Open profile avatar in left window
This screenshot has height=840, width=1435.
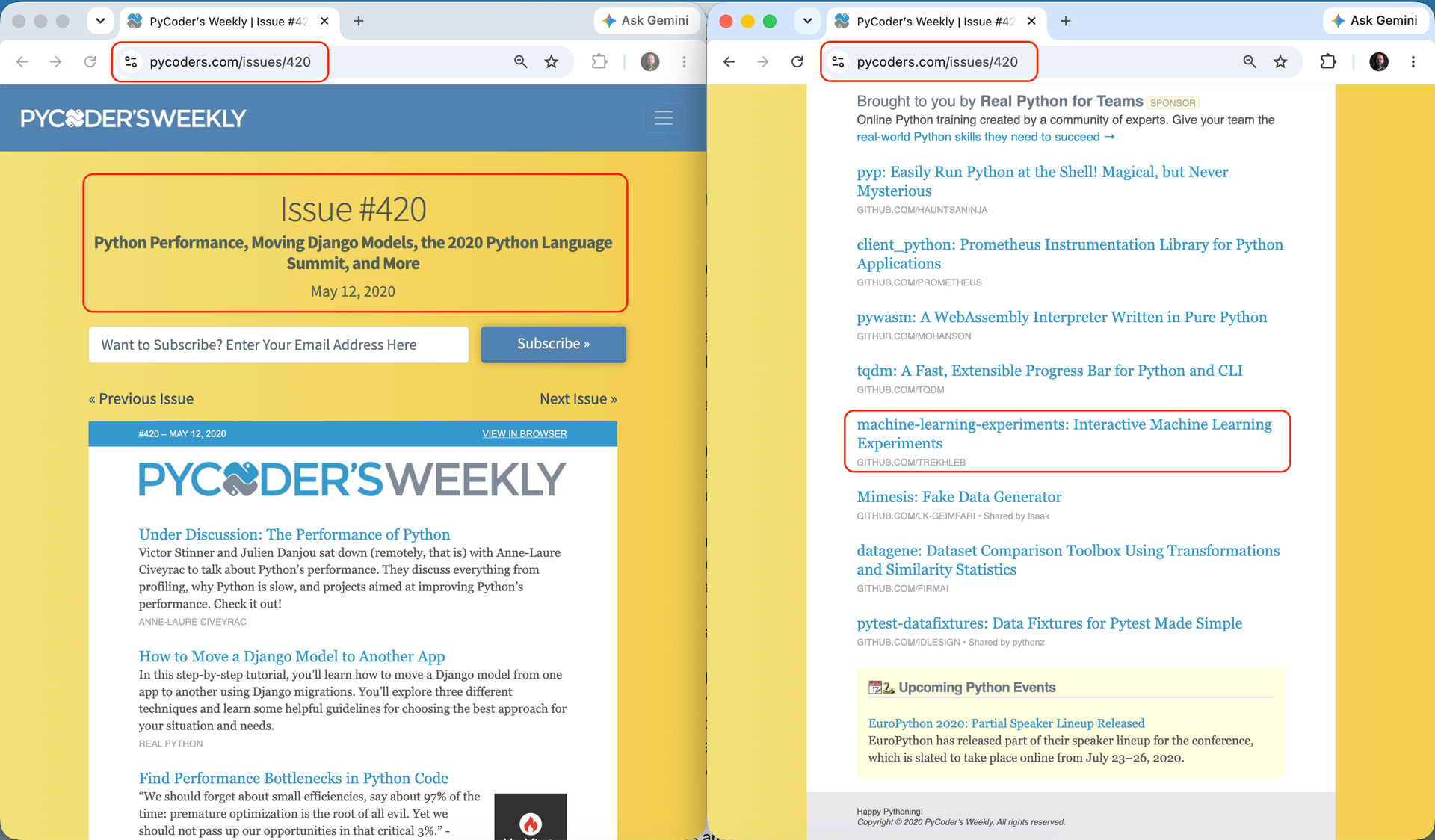(x=650, y=62)
